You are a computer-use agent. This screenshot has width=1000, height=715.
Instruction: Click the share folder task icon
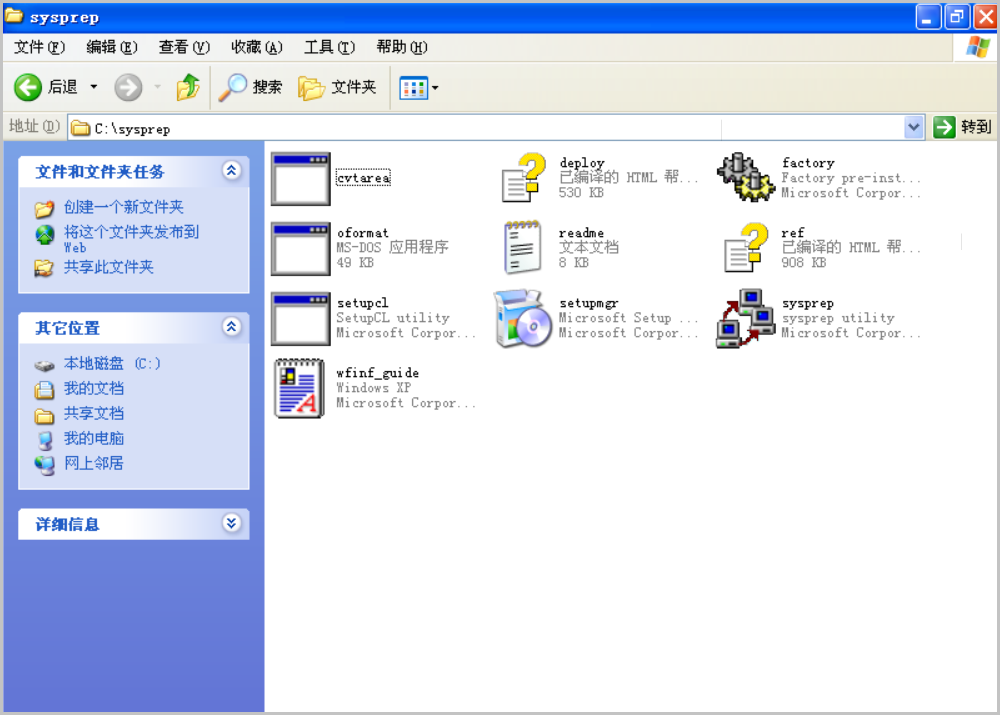[44, 268]
